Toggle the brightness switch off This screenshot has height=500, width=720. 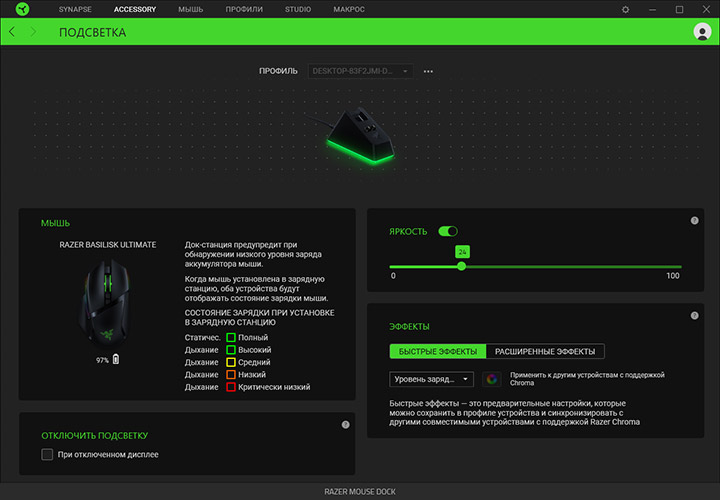click(448, 231)
